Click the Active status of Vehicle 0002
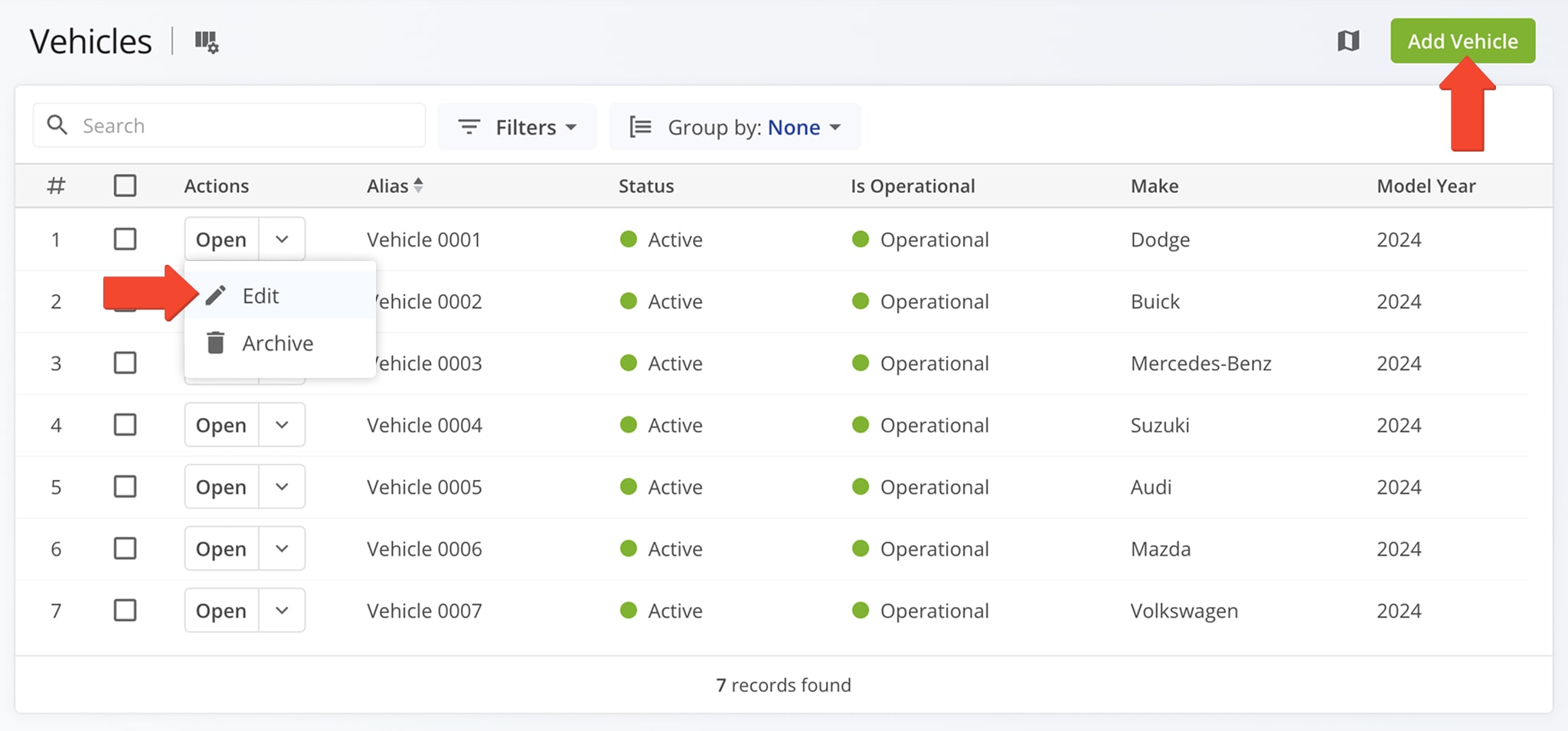This screenshot has height=731, width=1568. (x=661, y=302)
